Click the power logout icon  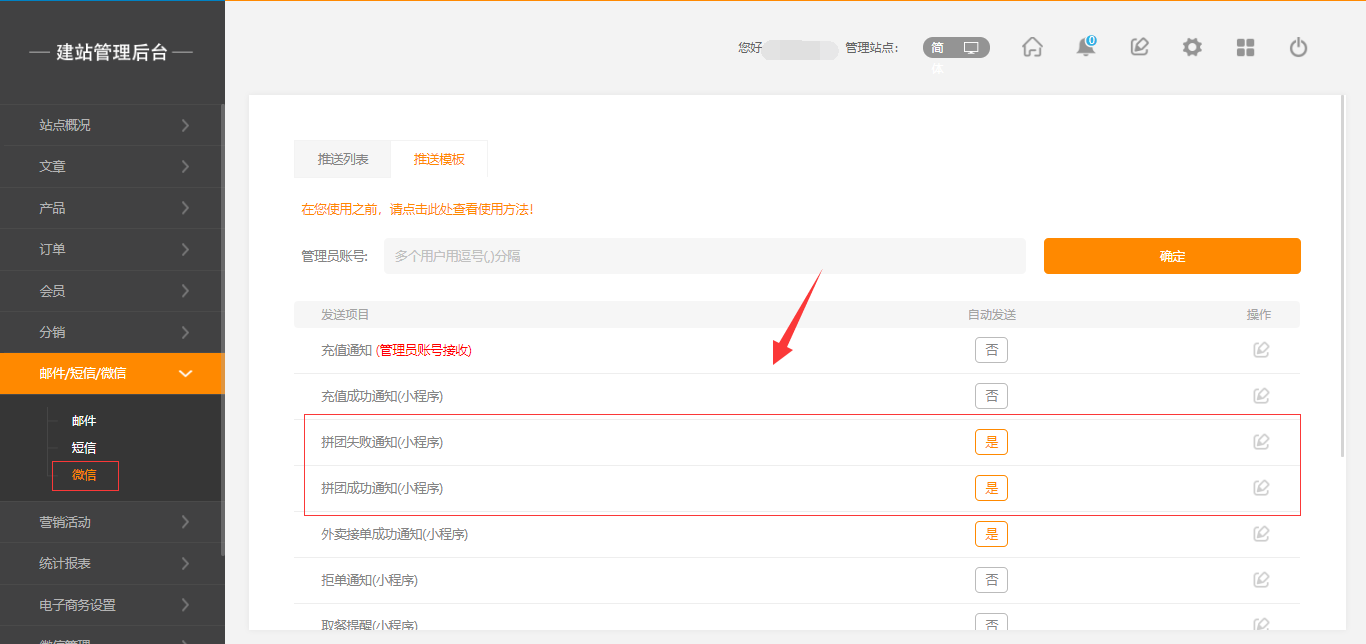tap(1298, 47)
